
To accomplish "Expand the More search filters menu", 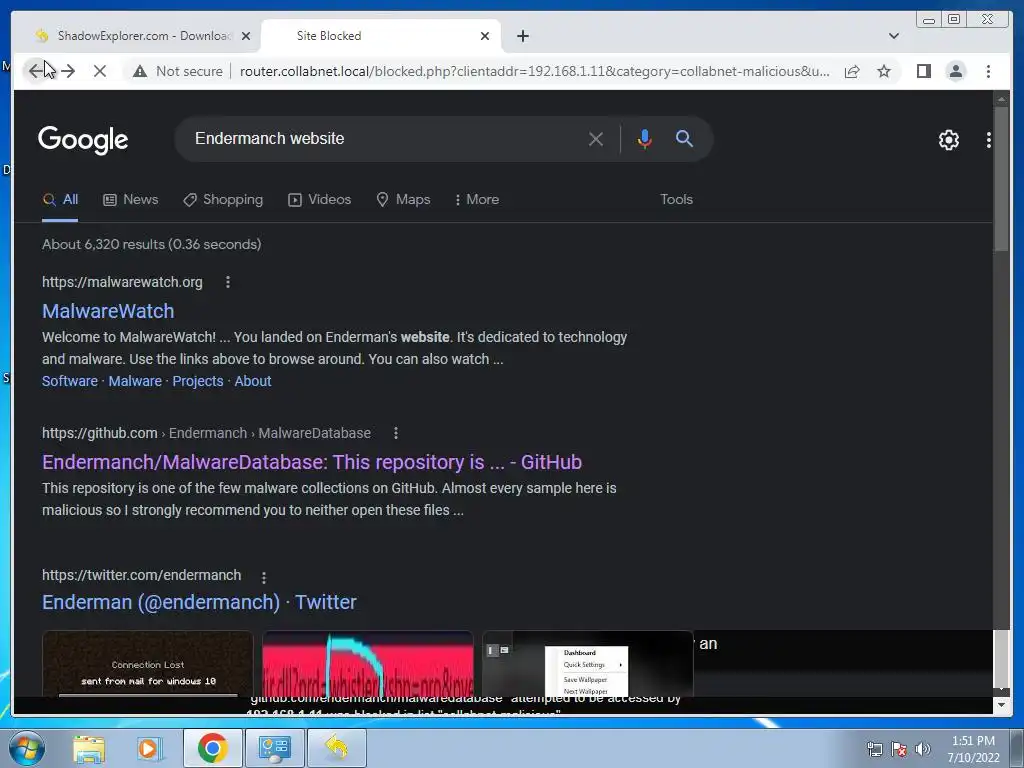I will [x=477, y=200].
